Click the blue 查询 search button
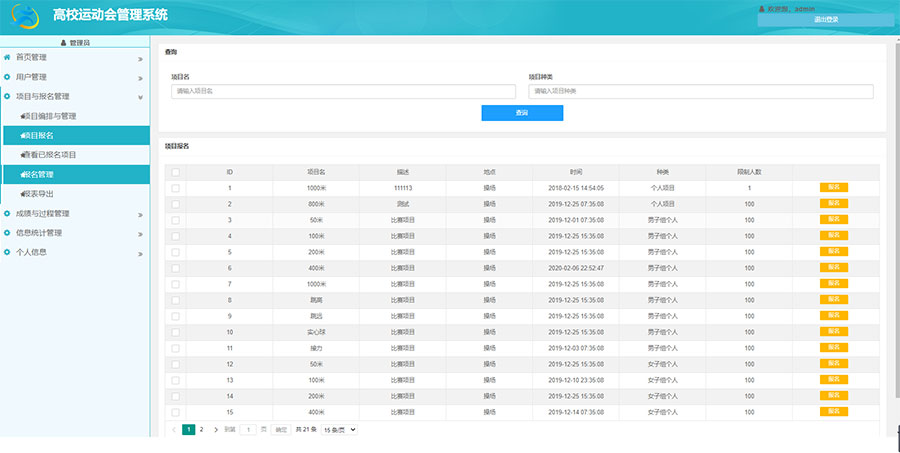Viewport: 900px width, 453px height. (x=522, y=113)
